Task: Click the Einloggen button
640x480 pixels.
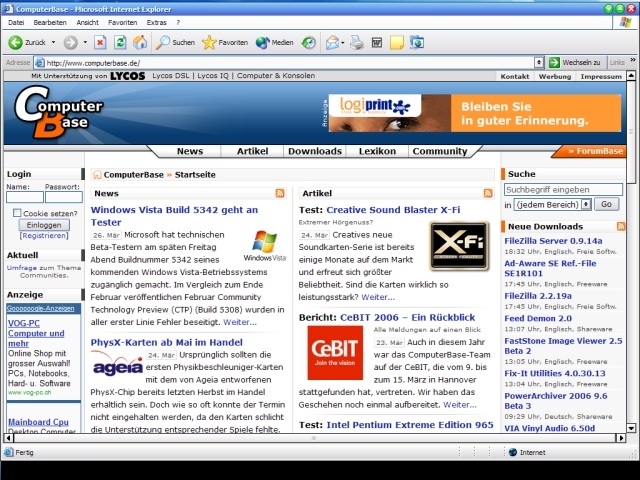Action: tap(44, 225)
